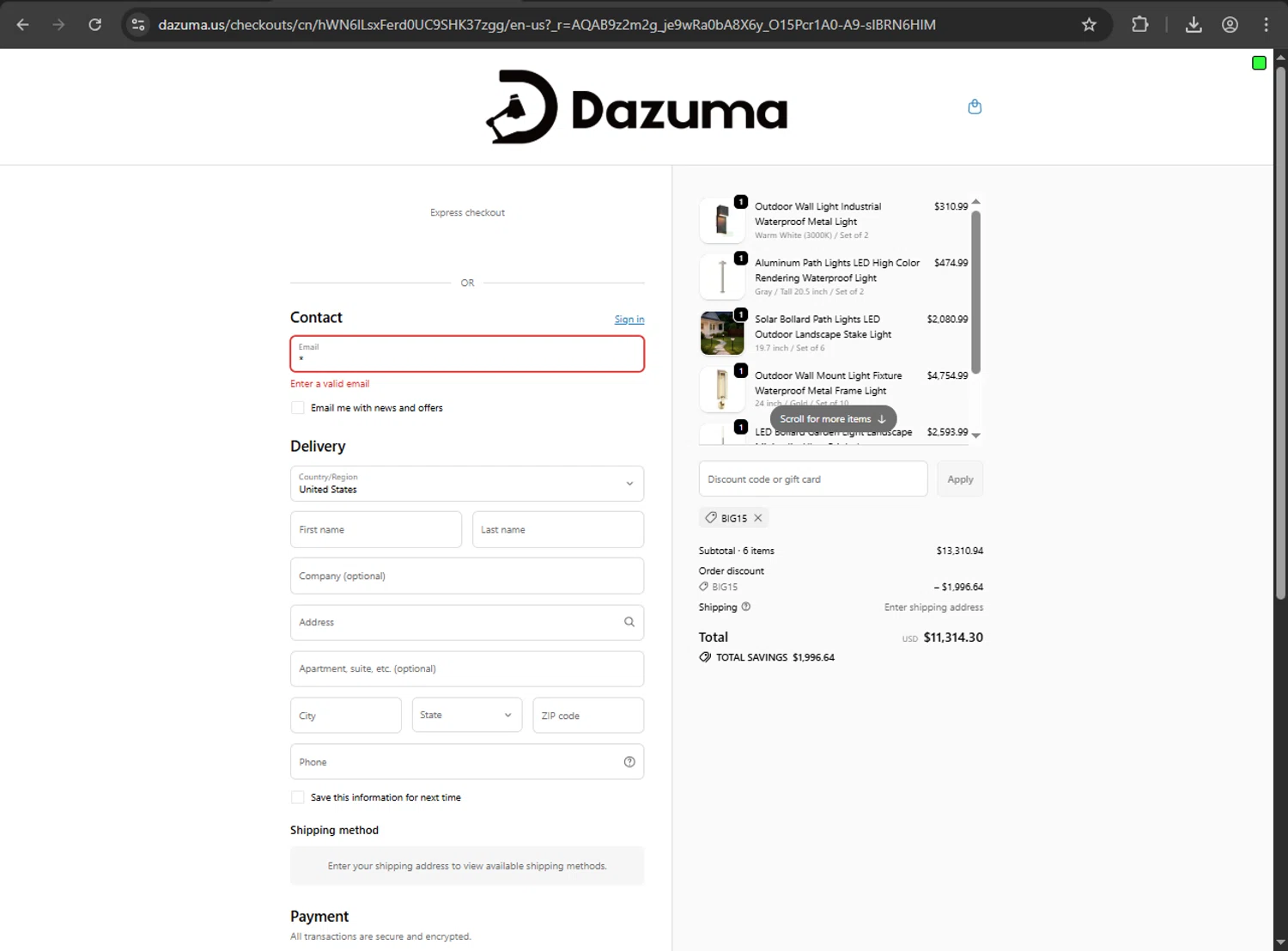
Task: Click the BIG15 discount tag chip
Action: [x=733, y=518]
